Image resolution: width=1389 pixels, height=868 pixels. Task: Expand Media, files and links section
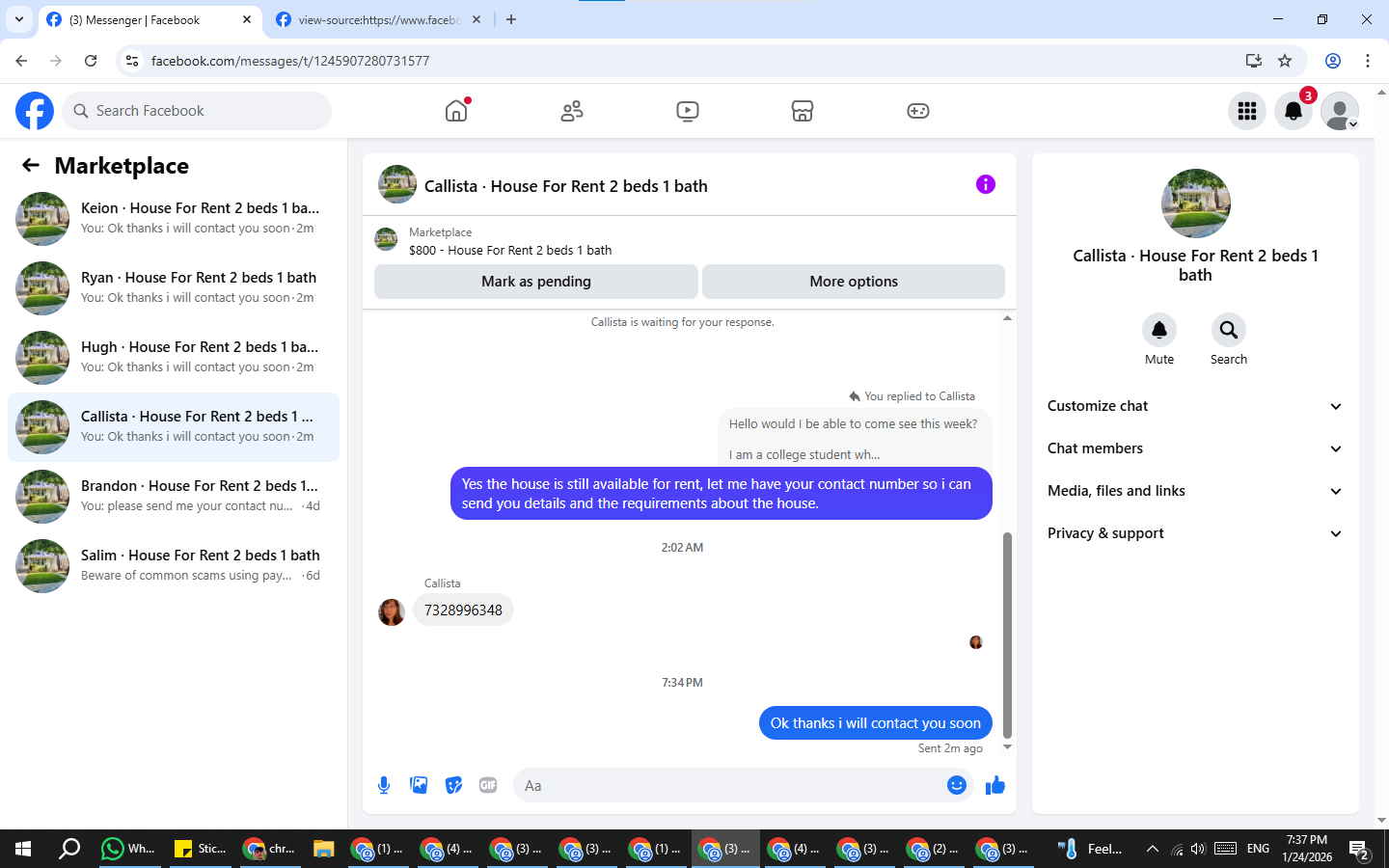(x=1195, y=491)
